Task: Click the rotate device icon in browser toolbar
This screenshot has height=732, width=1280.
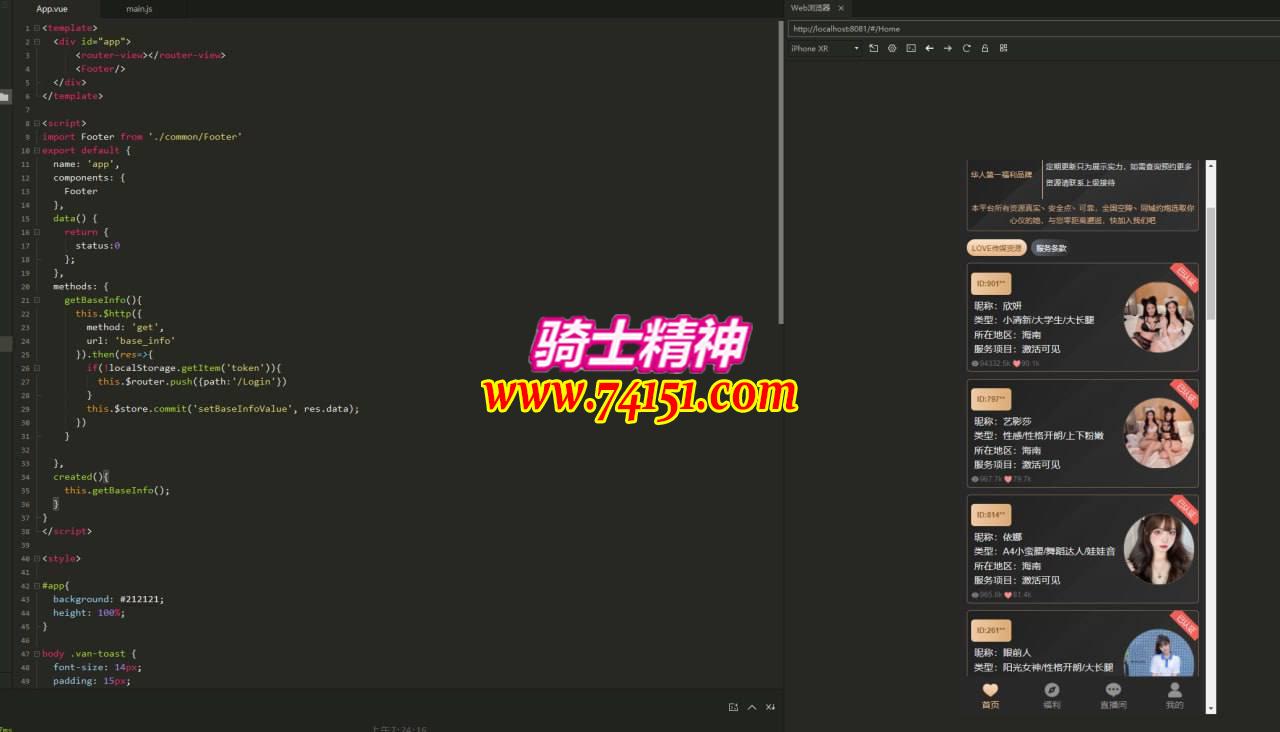Action: 873,48
